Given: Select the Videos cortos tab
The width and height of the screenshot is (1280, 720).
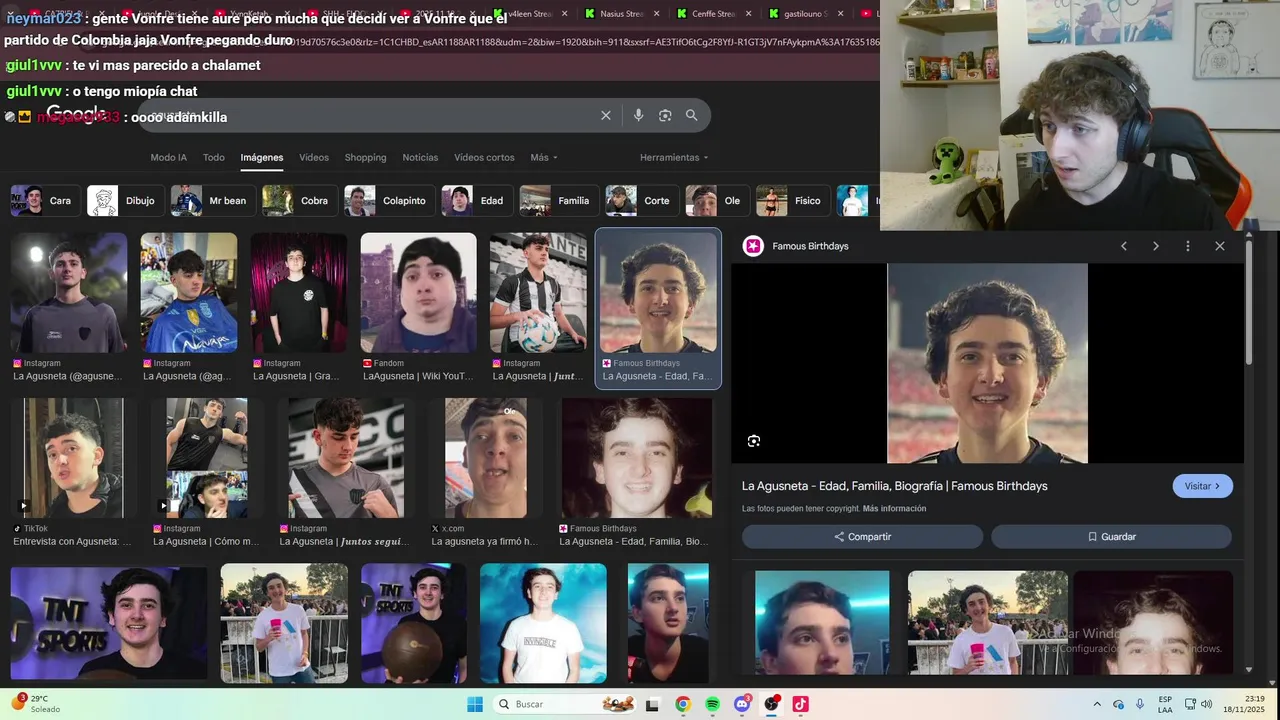Looking at the screenshot, I should tap(484, 158).
